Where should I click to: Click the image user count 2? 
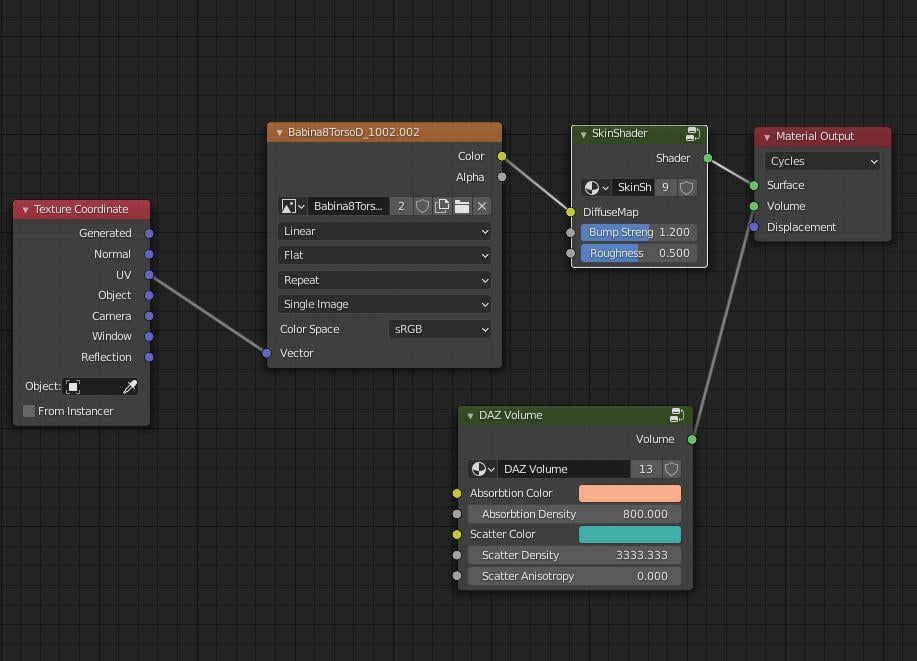pyautogui.click(x=401, y=206)
